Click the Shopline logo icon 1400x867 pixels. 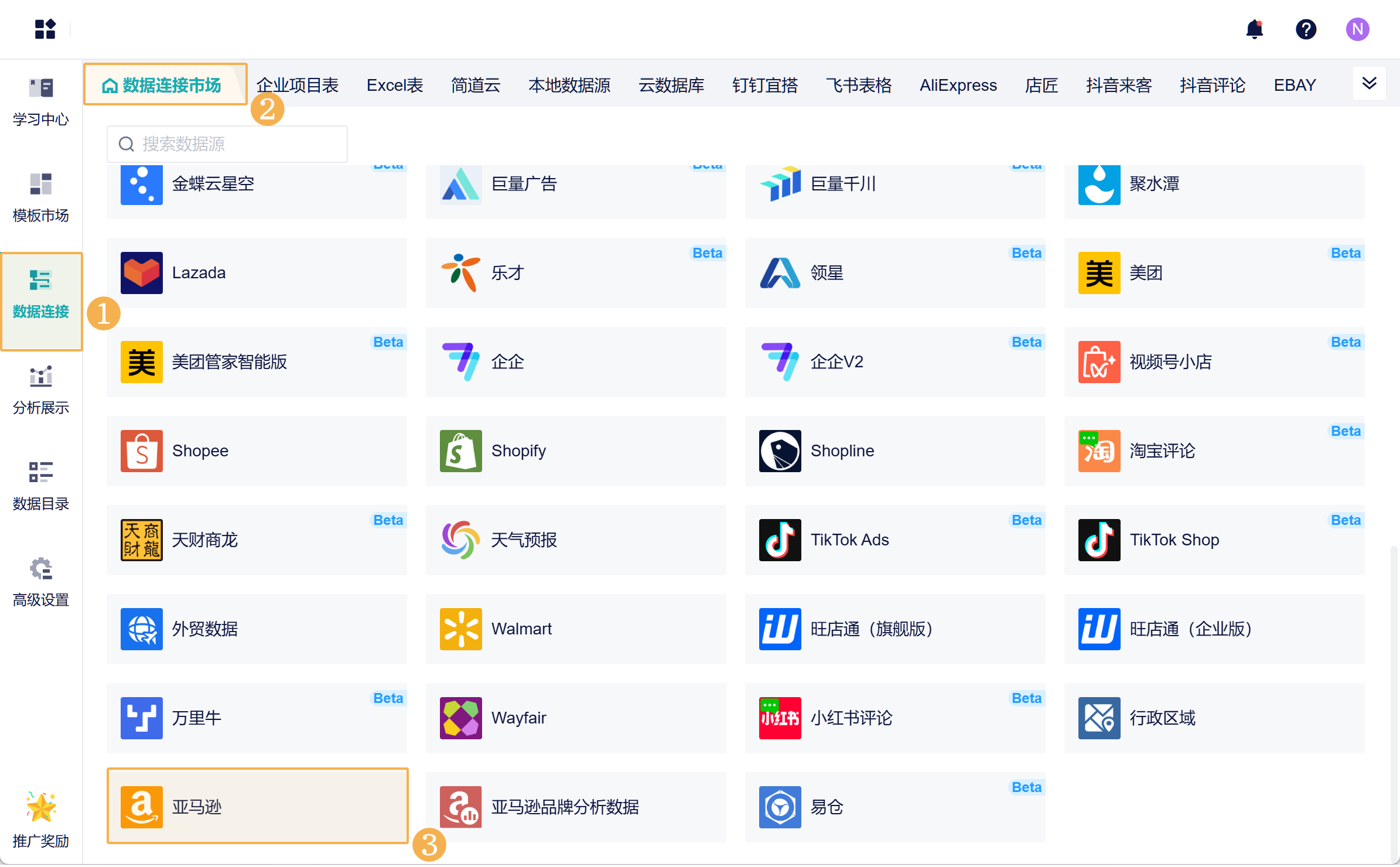(x=780, y=451)
